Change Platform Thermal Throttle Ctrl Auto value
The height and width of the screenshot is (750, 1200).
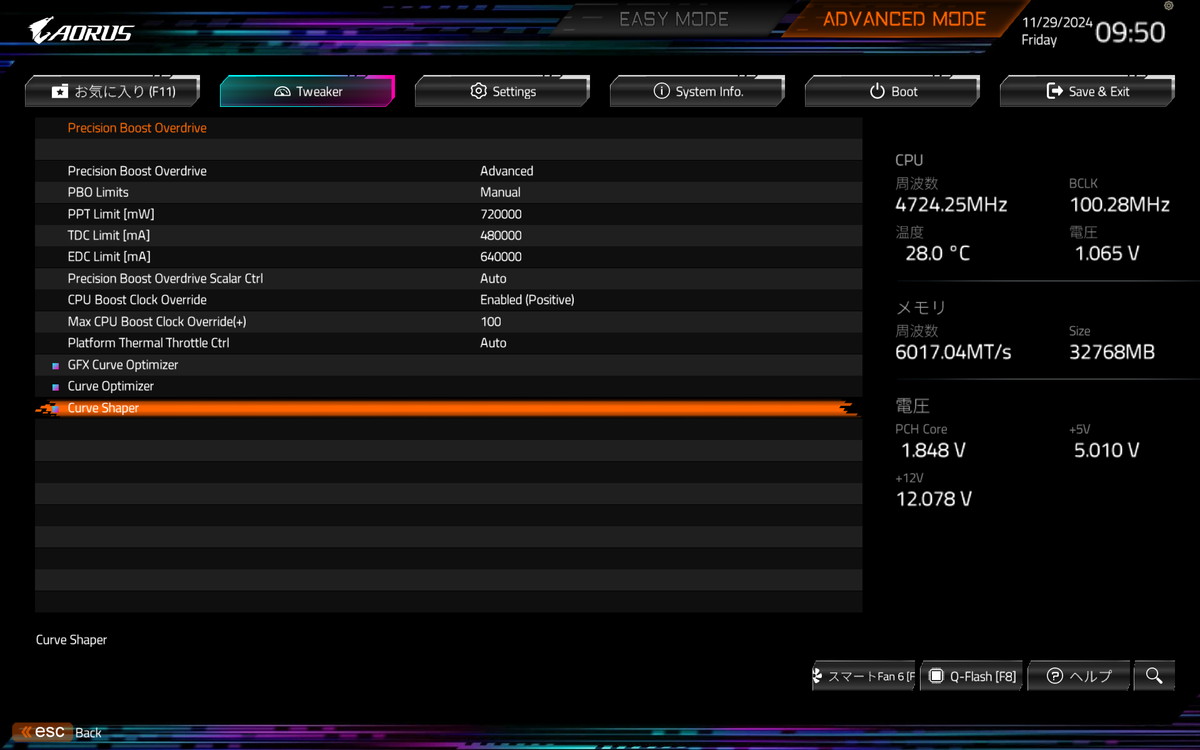[493, 343]
